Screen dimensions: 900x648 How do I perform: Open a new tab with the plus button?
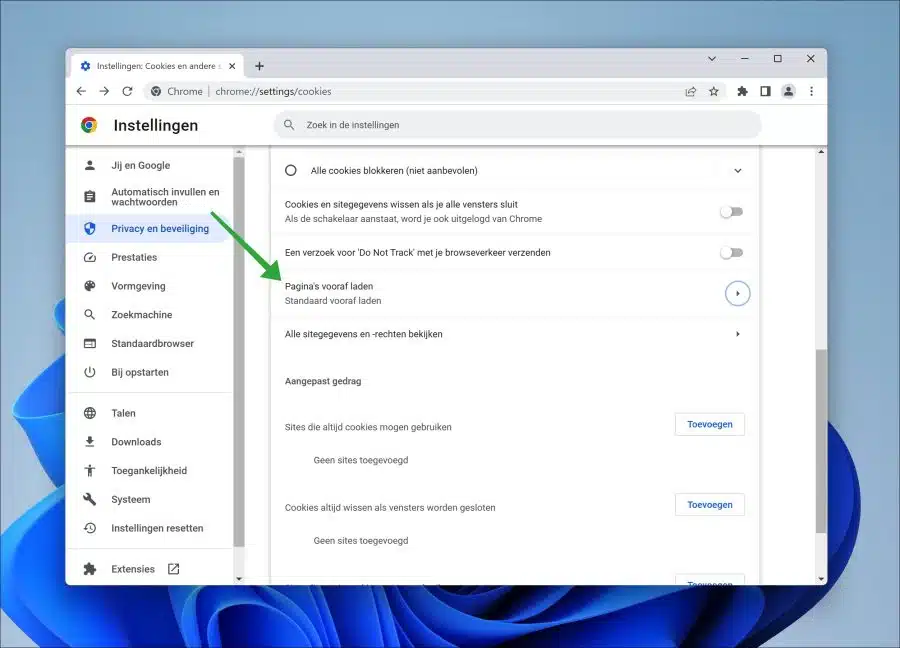pyautogui.click(x=259, y=66)
